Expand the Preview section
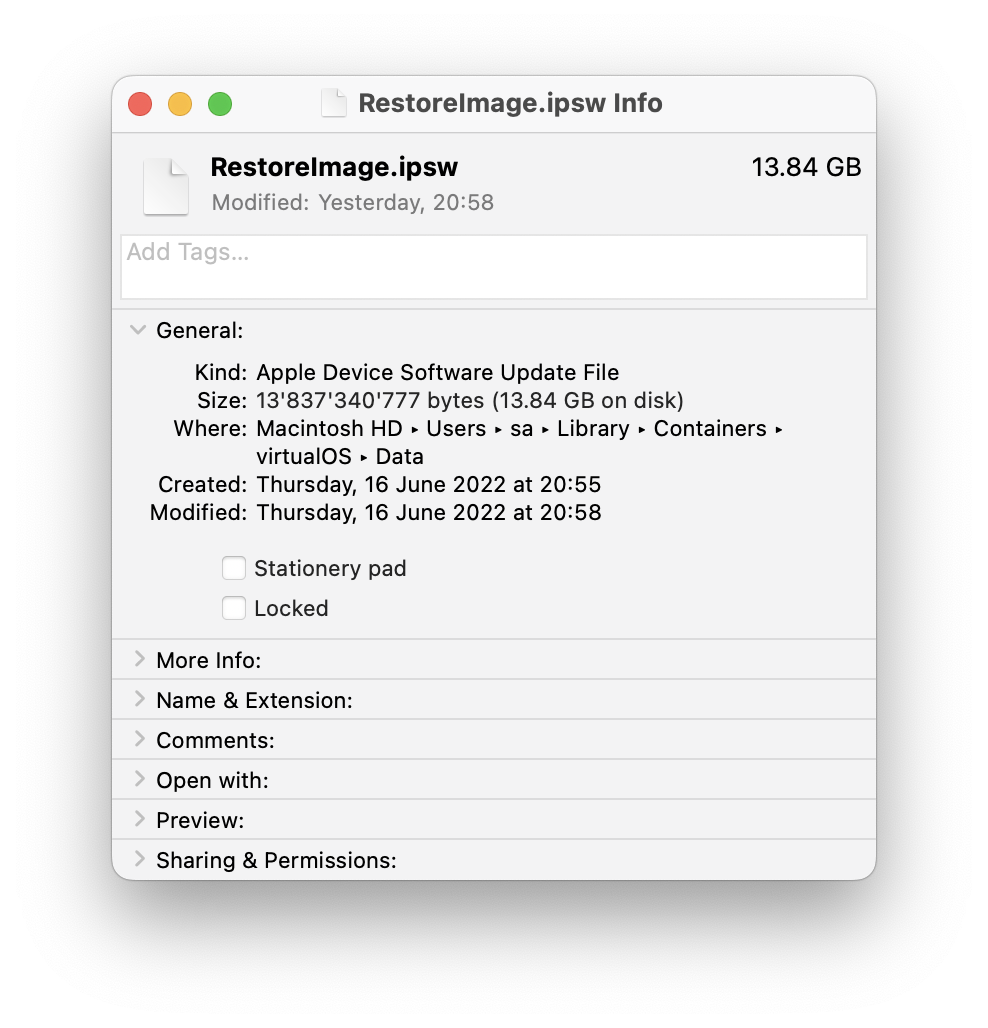Viewport: 988px width, 1028px height. tap(139, 820)
